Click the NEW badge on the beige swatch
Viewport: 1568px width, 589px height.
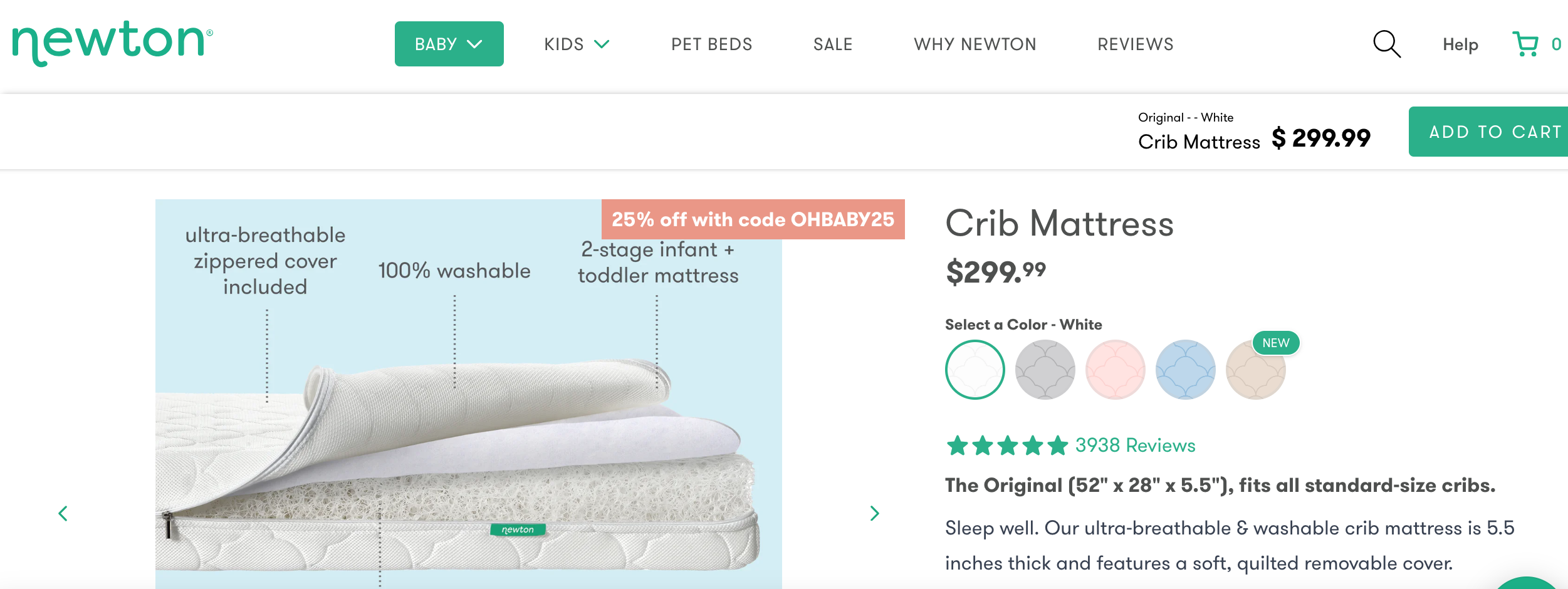(x=1275, y=343)
